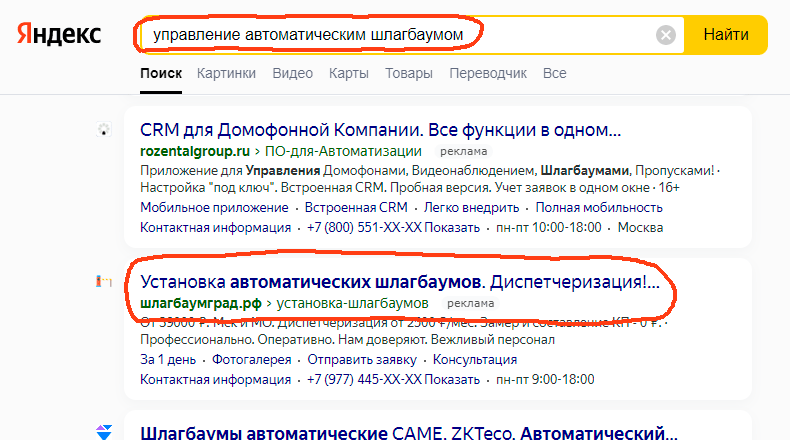Open the CRM для Домофонной Компании result title

[x=380, y=130]
